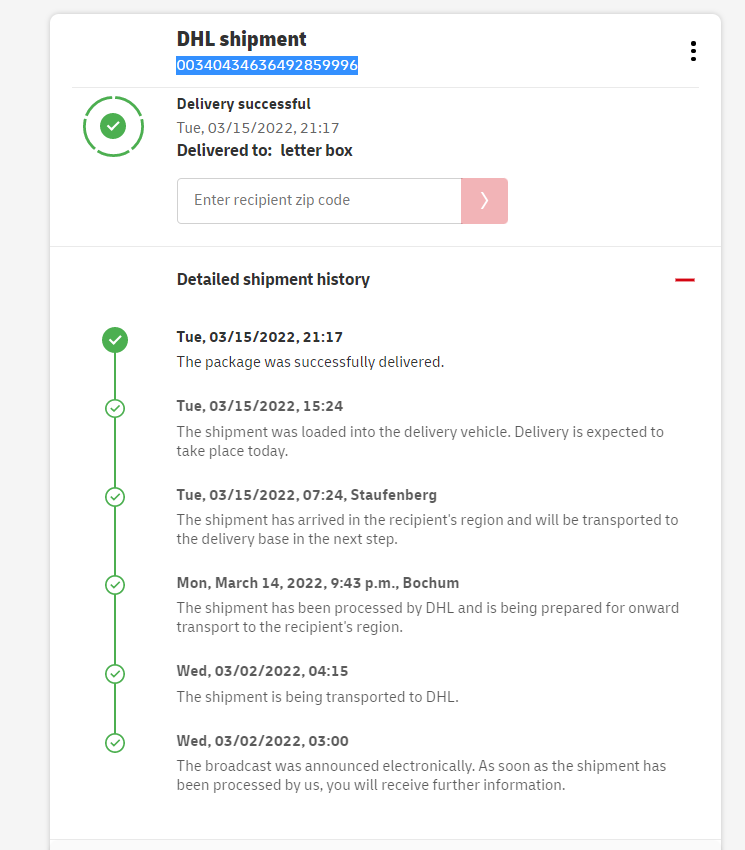Click 'The package was successfully delivered' entry
This screenshot has height=850, width=745.
pos(310,362)
